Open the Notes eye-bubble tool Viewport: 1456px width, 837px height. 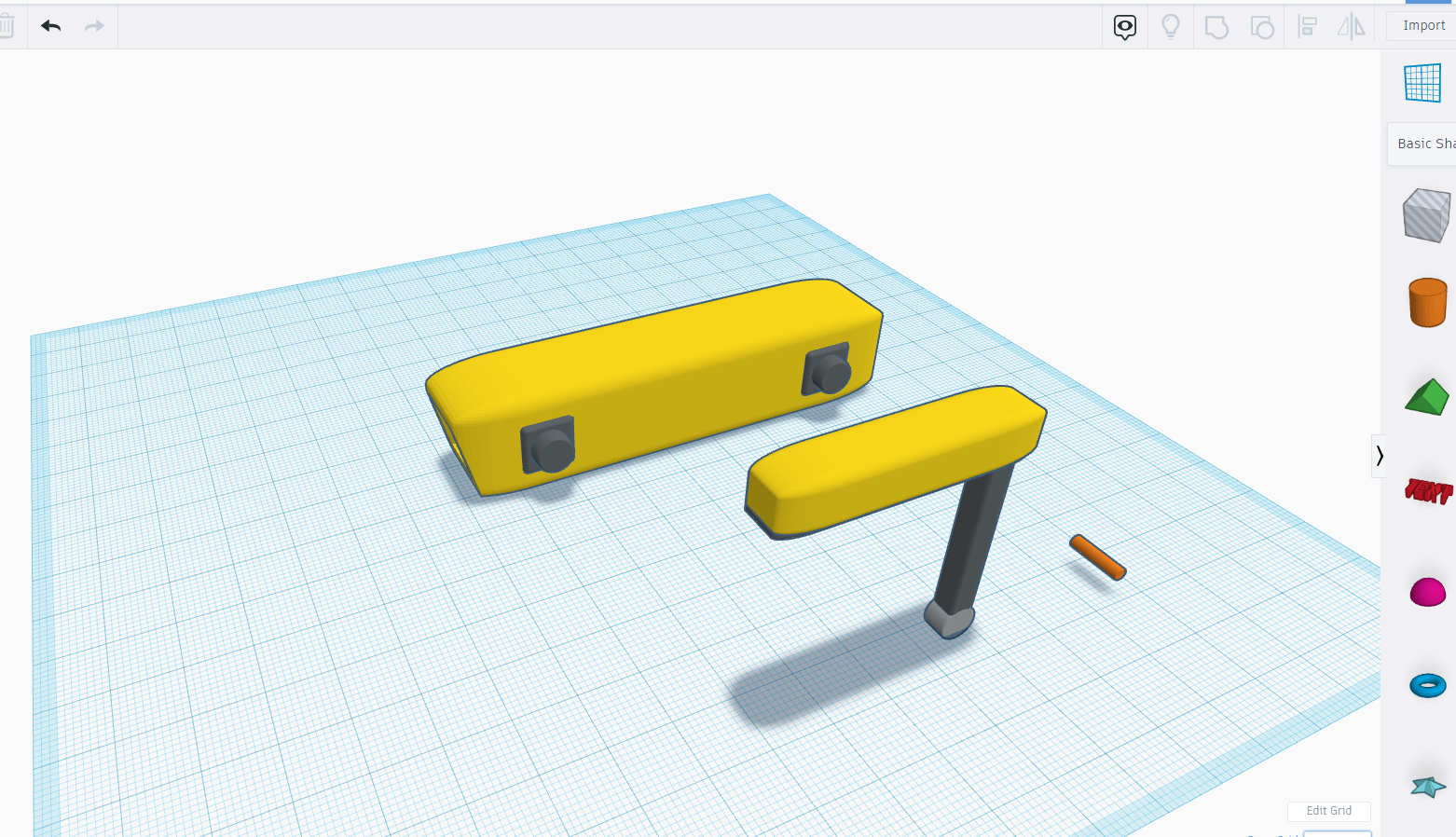[1125, 27]
